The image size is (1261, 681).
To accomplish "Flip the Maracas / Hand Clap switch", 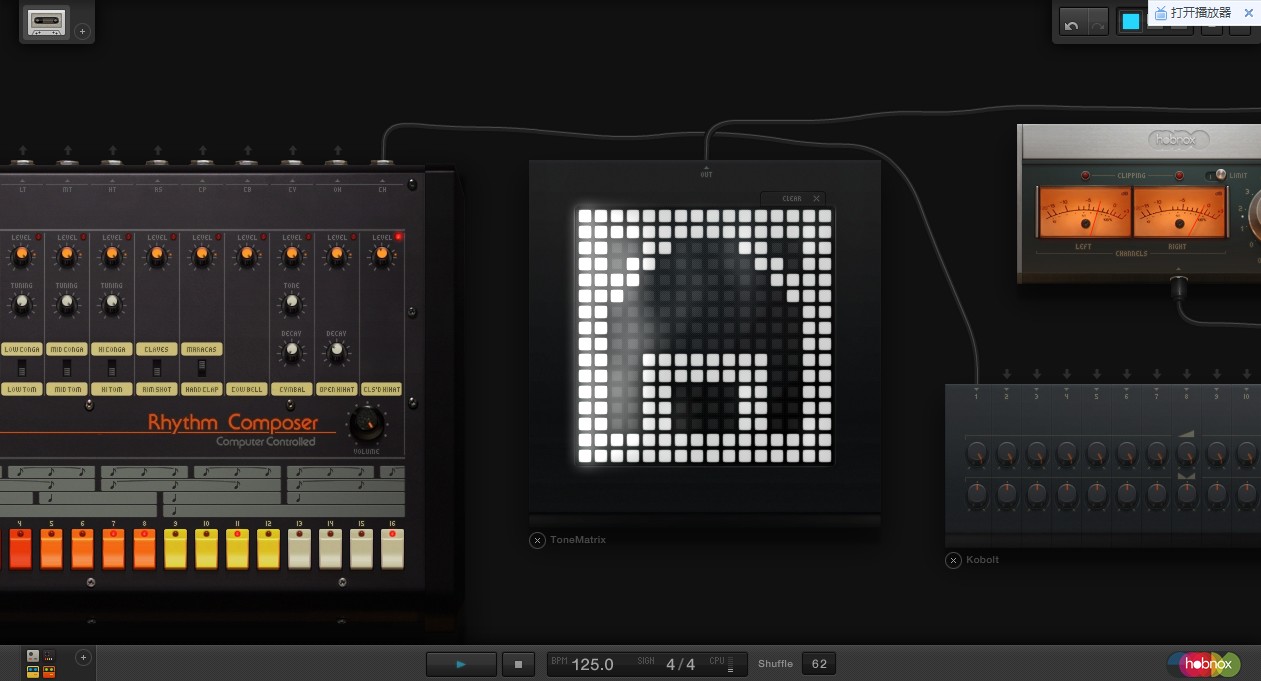I will pos(202,369).
